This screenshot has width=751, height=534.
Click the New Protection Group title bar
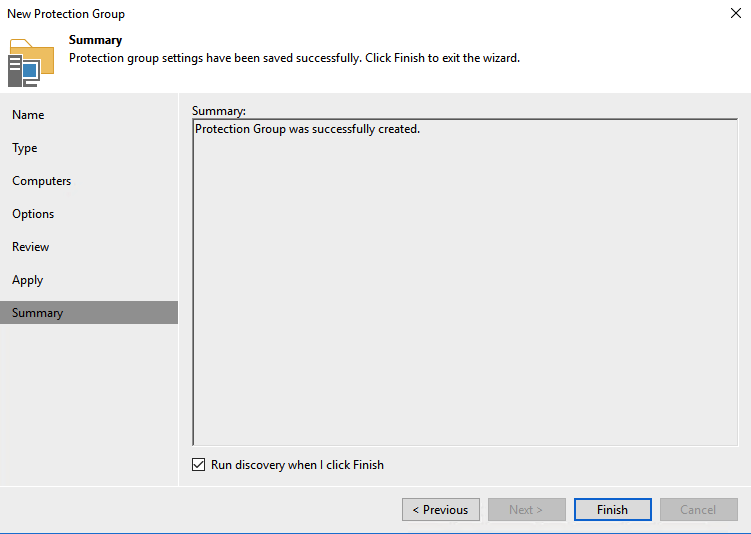pyautogui.click(x=300, y=14)
